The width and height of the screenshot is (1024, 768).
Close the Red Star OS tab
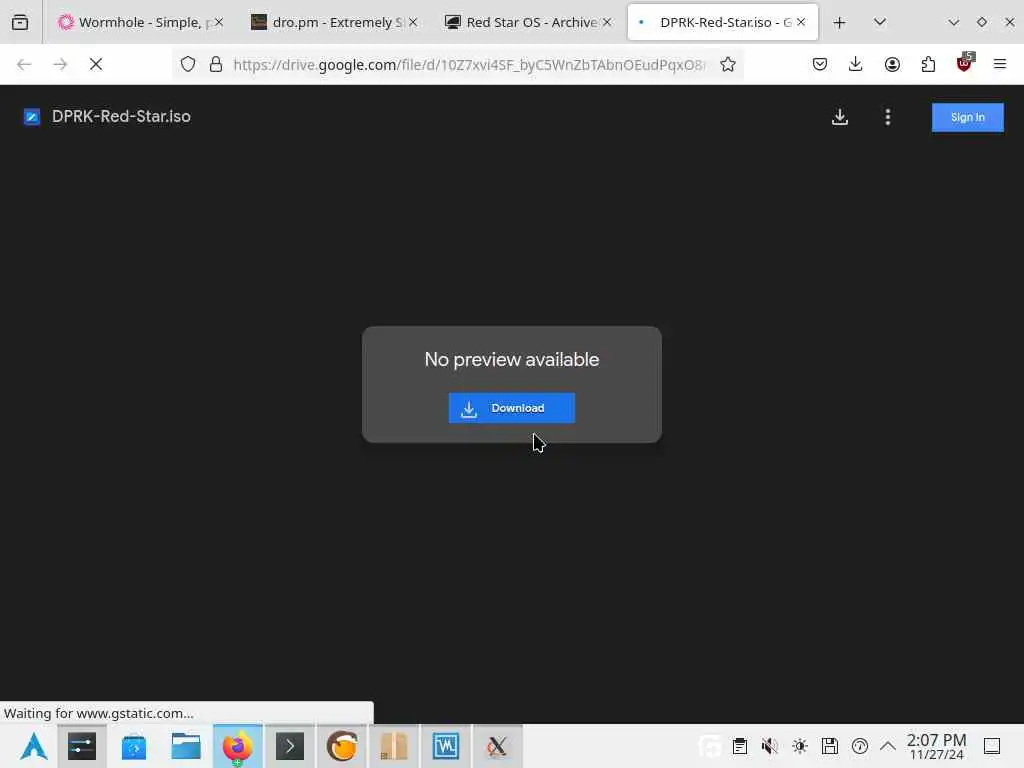click(x=607, y=22)
